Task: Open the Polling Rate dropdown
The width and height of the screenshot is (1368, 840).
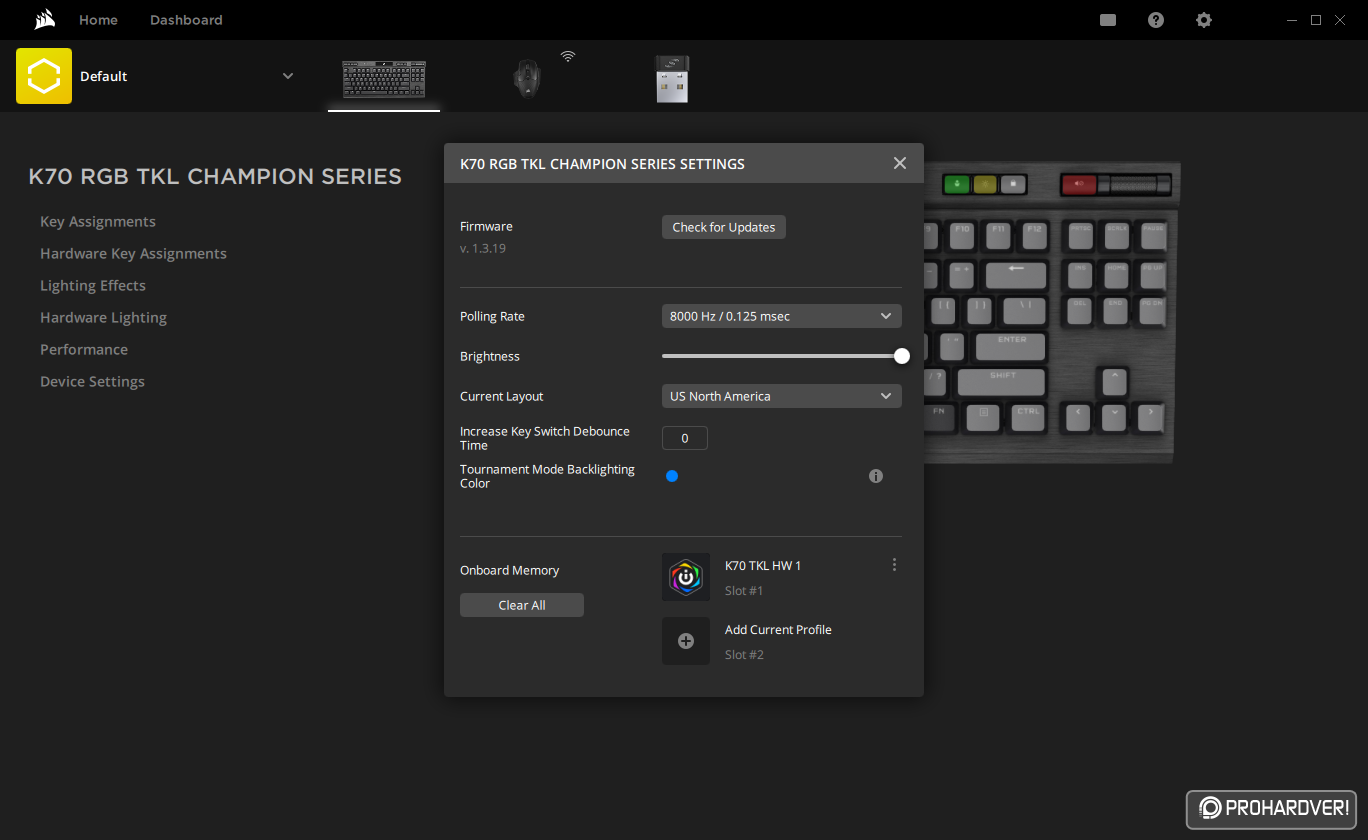Action: tap(782, 316)
